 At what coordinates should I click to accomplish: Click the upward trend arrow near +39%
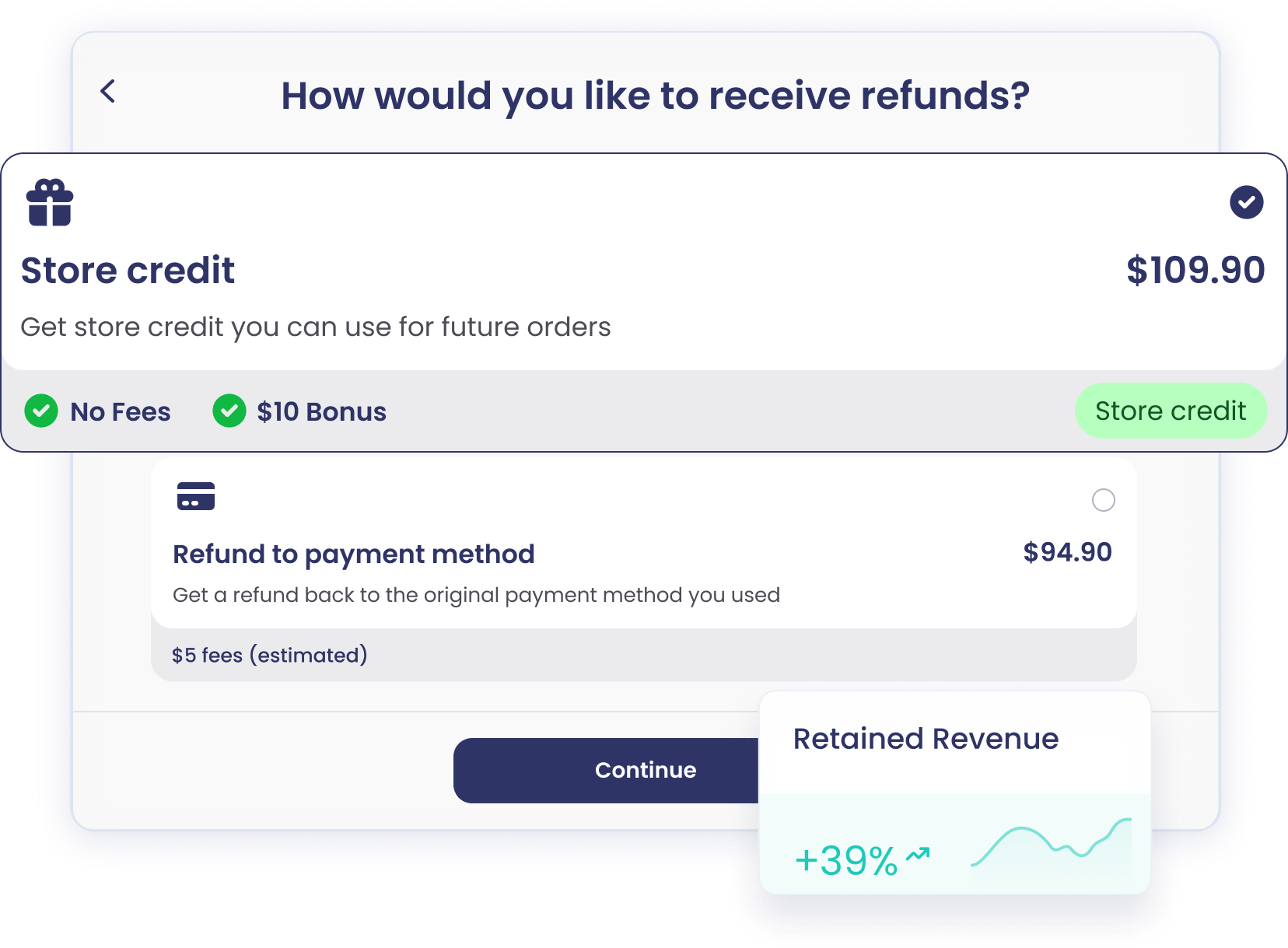point(919,855)
